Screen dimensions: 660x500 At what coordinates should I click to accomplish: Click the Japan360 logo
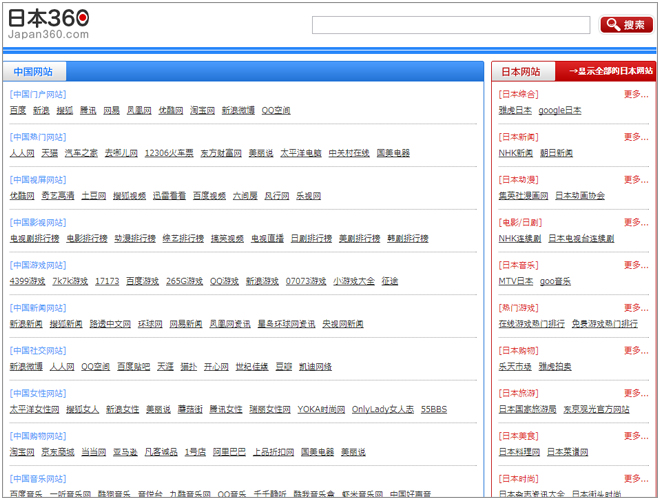[48, 24]
